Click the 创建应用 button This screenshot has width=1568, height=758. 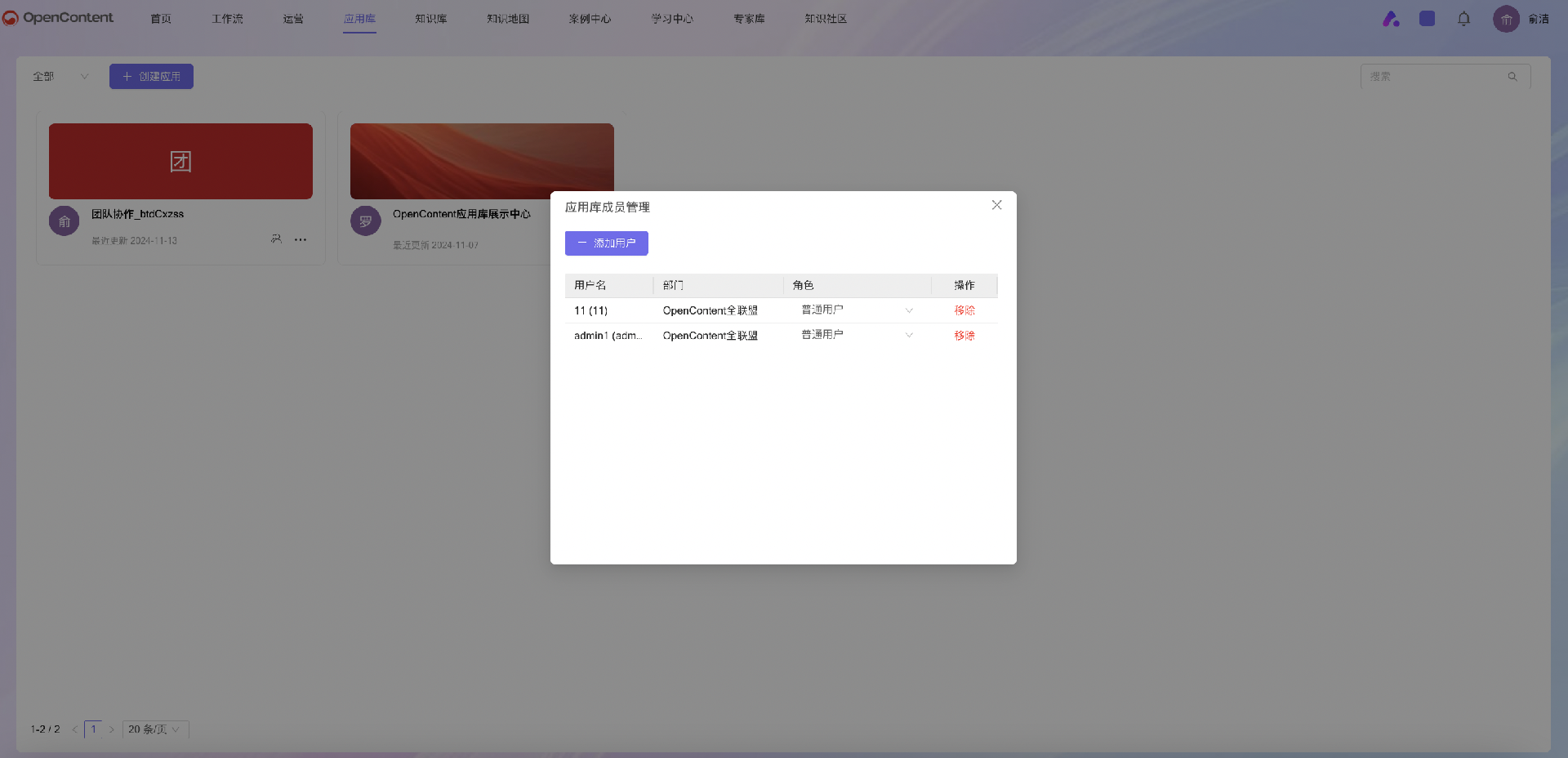pos(151,77)
